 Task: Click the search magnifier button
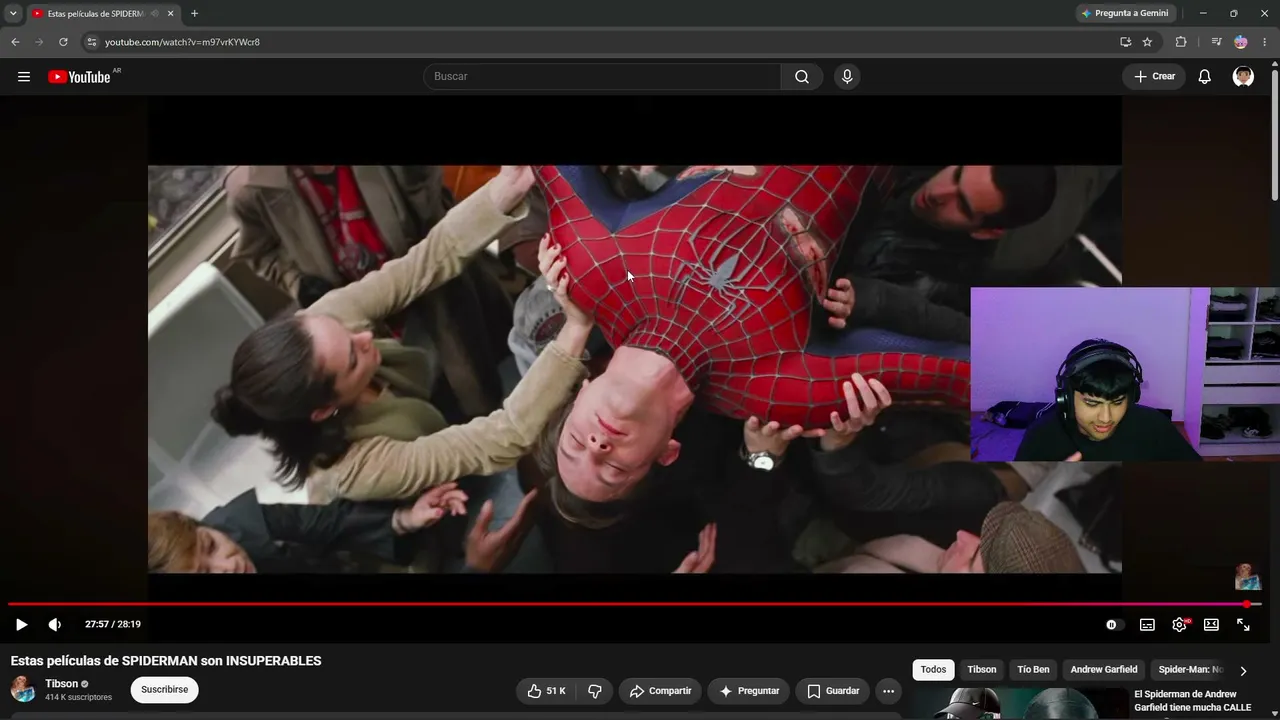click(802, 77)
